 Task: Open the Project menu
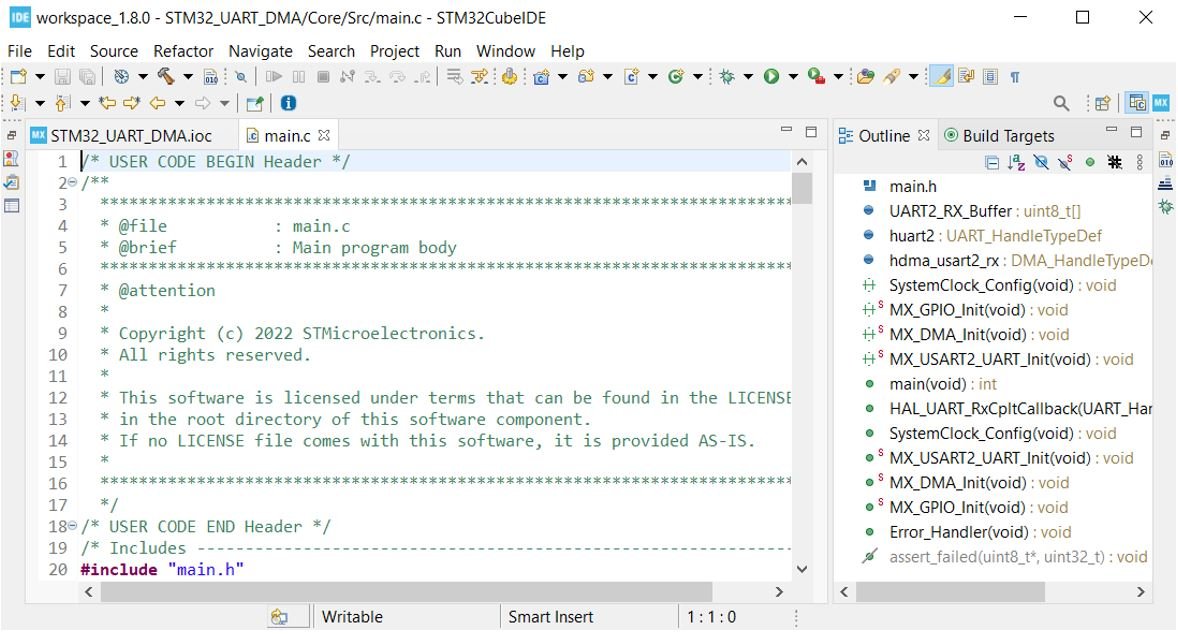click(x=394, y=51)
